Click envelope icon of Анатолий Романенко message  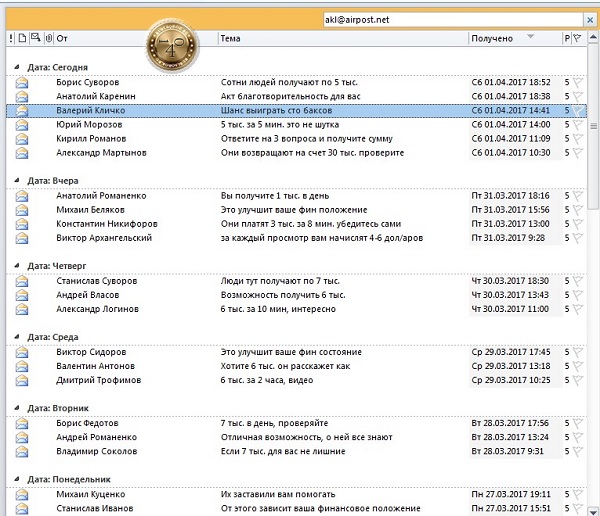[22, 196]
